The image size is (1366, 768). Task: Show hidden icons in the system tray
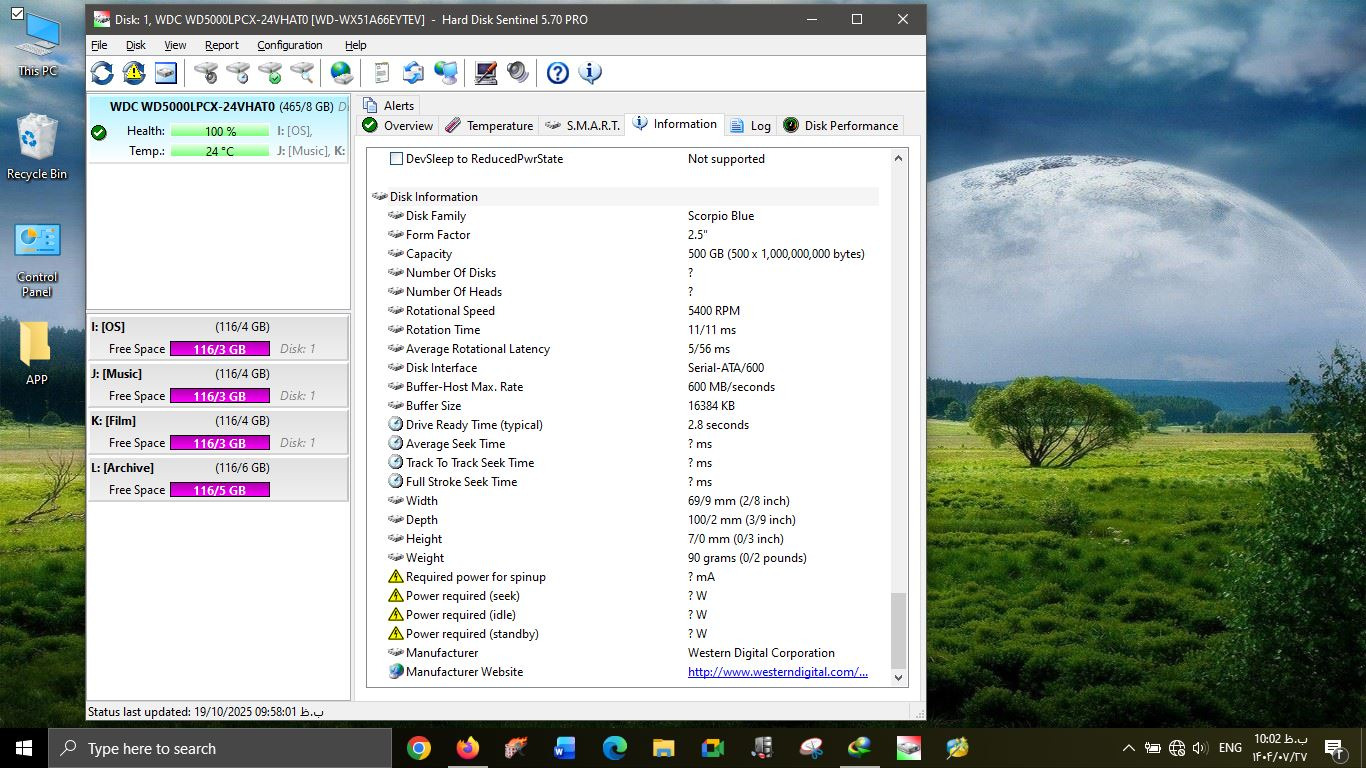click(x=1128, y=748)
